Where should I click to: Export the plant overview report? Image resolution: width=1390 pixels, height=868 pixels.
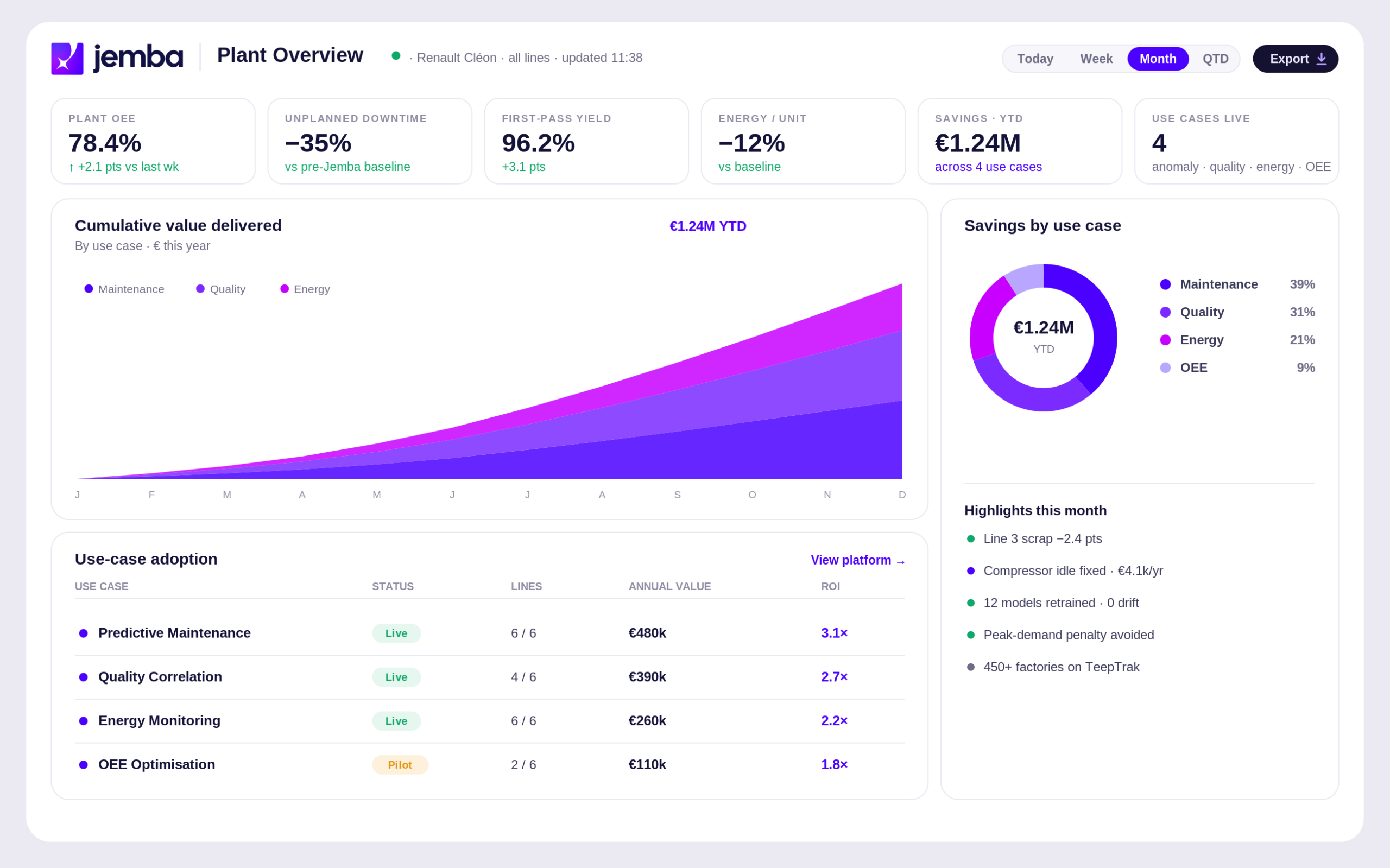click(1296, 59)
